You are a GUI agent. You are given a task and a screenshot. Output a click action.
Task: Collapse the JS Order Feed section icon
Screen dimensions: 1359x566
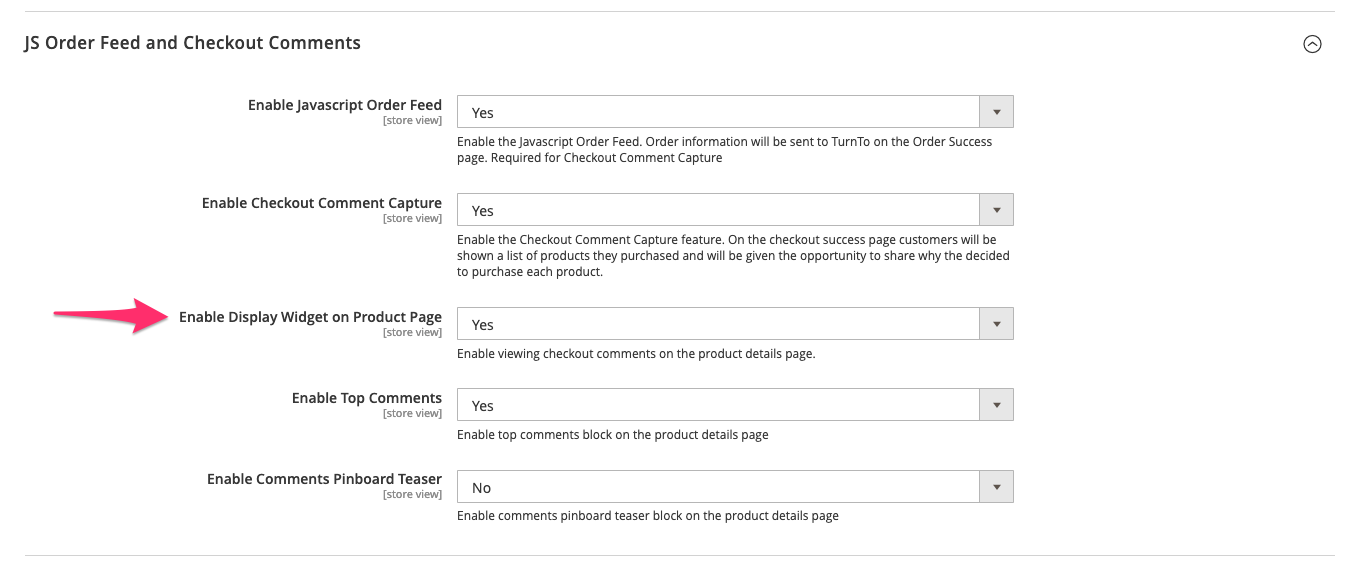(x=1312, y=44)
